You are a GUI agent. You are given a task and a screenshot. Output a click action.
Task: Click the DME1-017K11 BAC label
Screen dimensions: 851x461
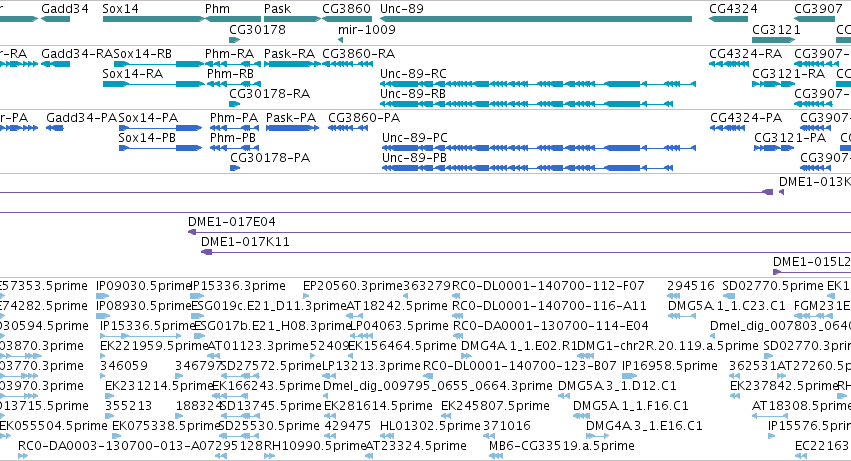pos(245,242)
